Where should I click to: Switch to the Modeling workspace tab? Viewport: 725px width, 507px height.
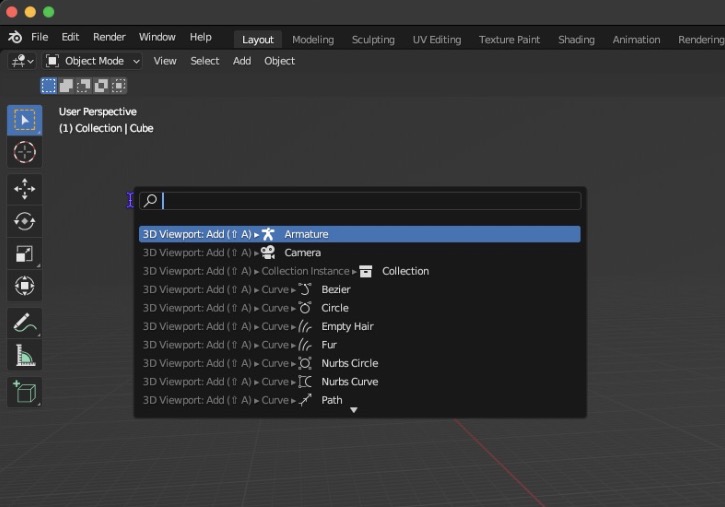[x=313, y=40]
